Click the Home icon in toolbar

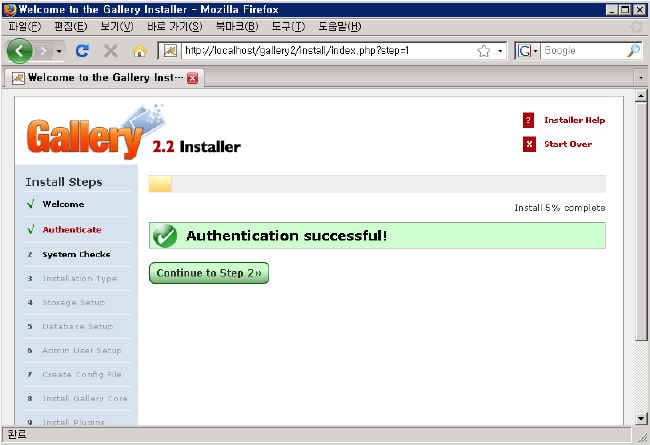pyautogui.click(x=139, y=50)
